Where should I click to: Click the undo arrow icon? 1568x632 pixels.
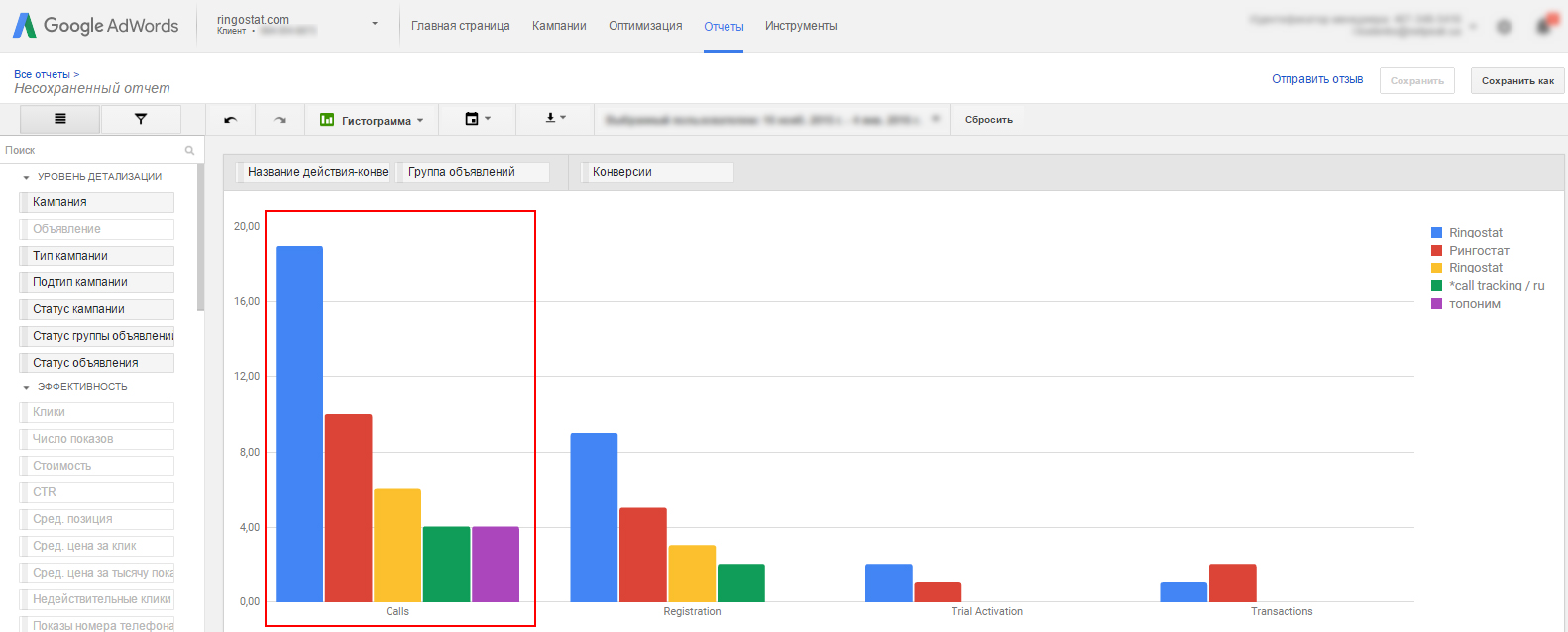pos(230,120)
